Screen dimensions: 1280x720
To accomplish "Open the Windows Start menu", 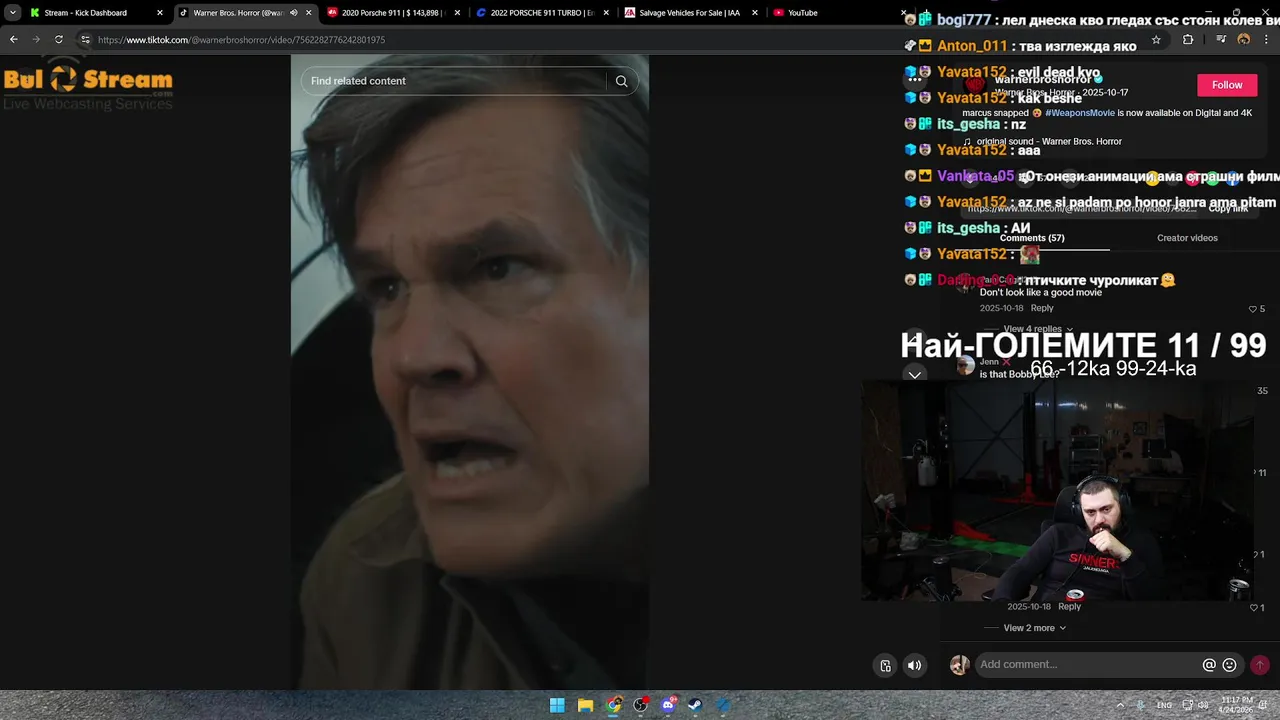I will 557,705.
